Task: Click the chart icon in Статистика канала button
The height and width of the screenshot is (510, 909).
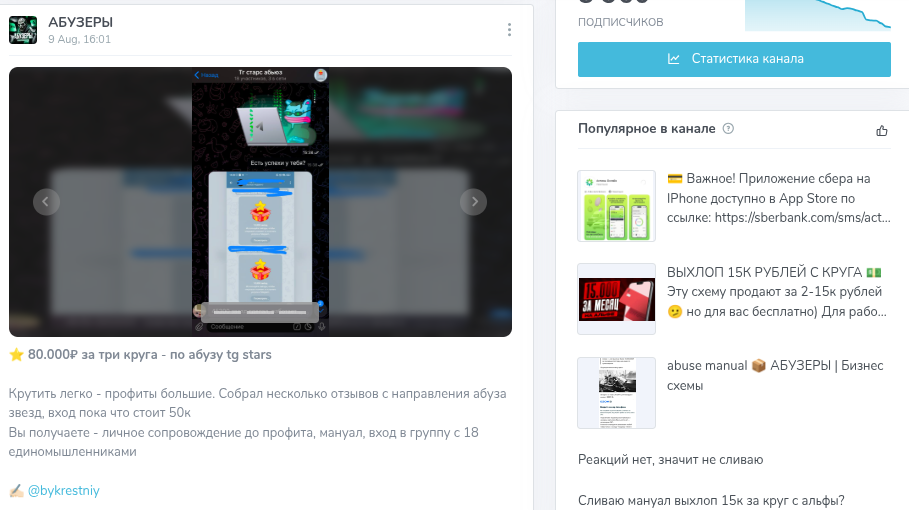Action: coord(674,59)
